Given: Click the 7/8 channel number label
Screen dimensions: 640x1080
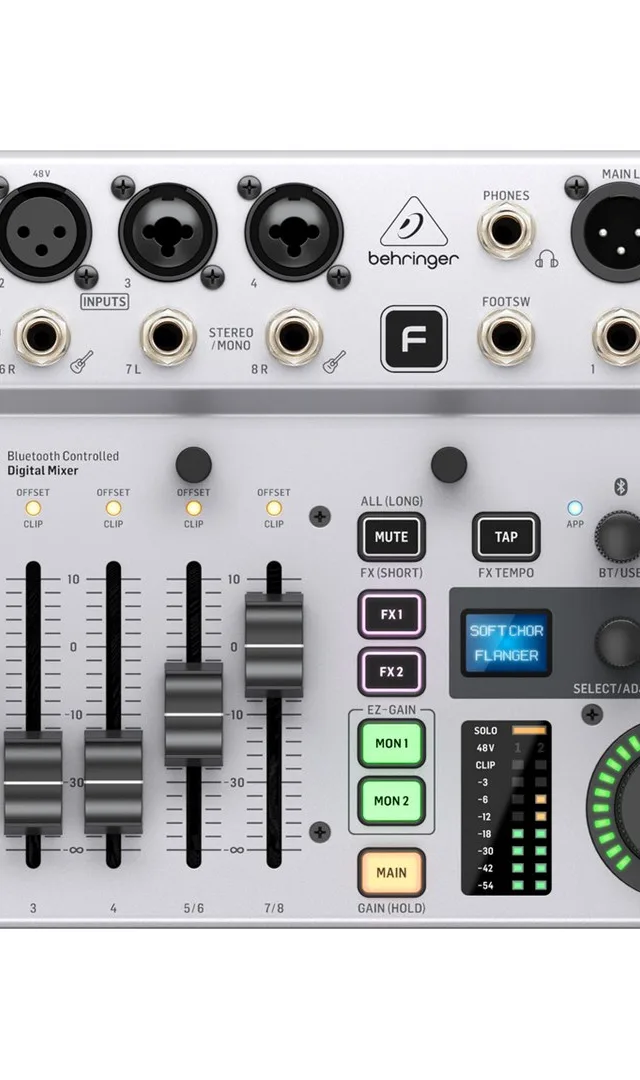Looking at the screenshot, I should (273, 908).
